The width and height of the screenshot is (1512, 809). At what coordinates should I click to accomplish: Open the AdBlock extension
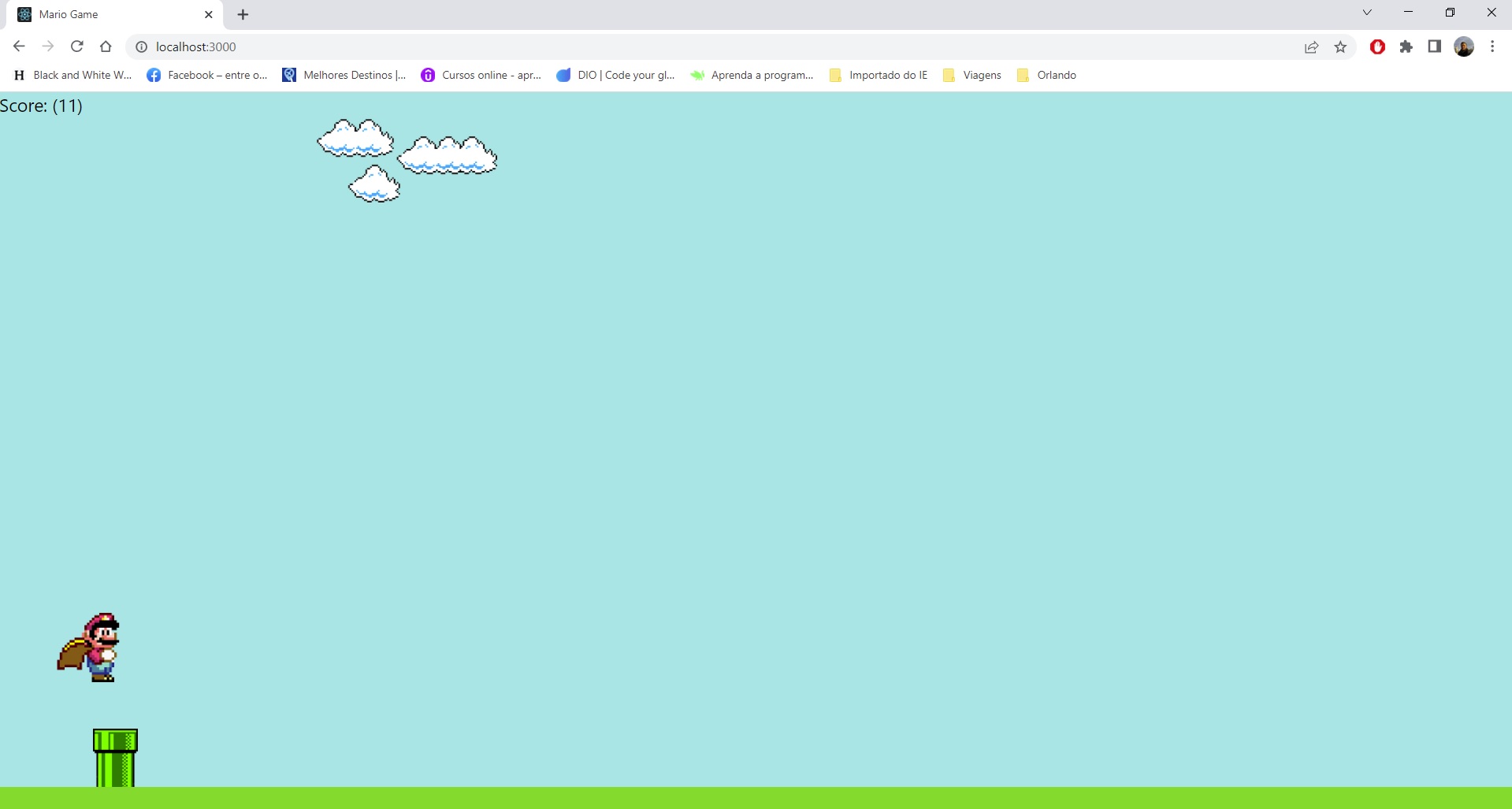coord(1377,46)
